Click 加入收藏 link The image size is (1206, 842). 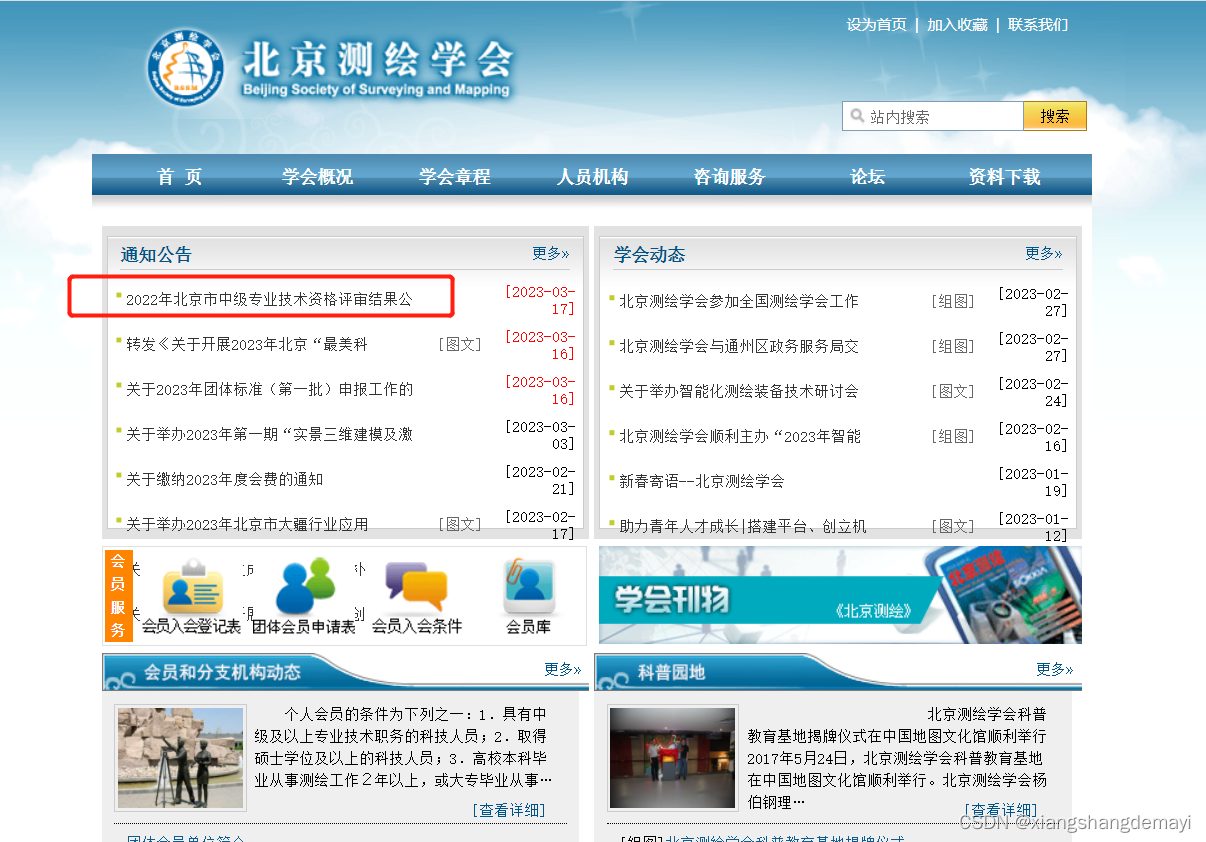click(957, 25)
